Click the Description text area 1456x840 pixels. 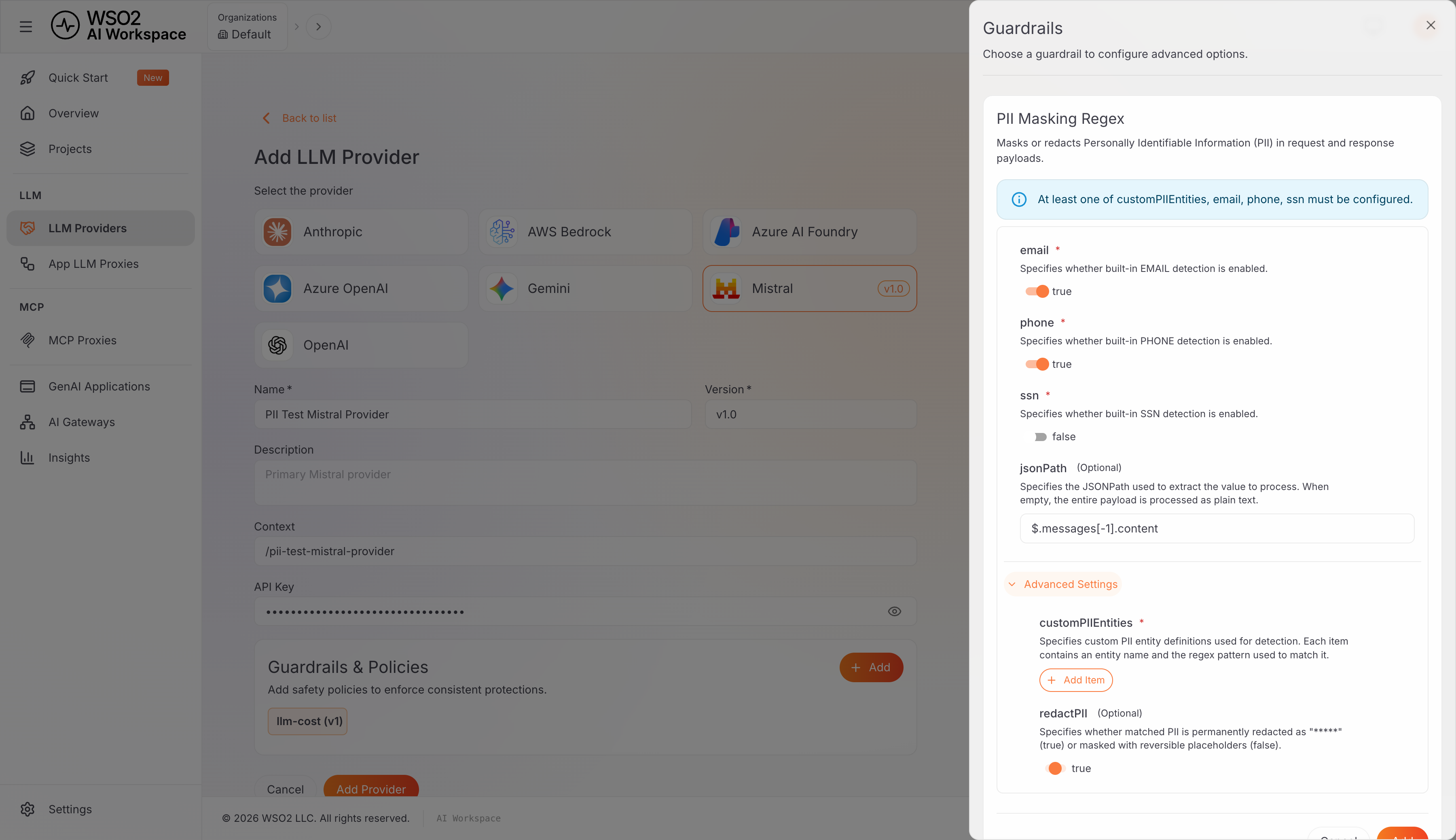click(x=585, y=482)
